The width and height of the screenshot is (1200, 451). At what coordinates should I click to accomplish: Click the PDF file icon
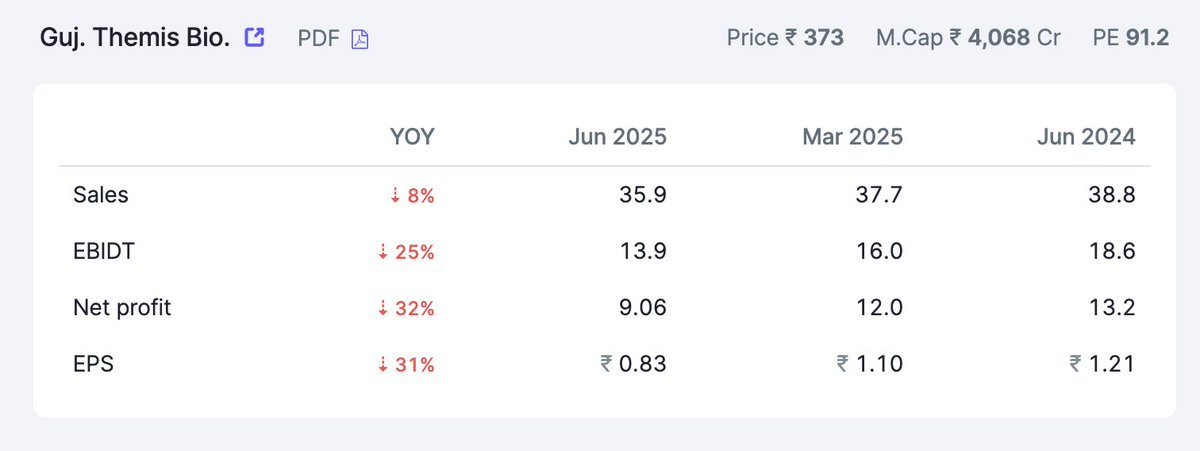click(360, 39)
